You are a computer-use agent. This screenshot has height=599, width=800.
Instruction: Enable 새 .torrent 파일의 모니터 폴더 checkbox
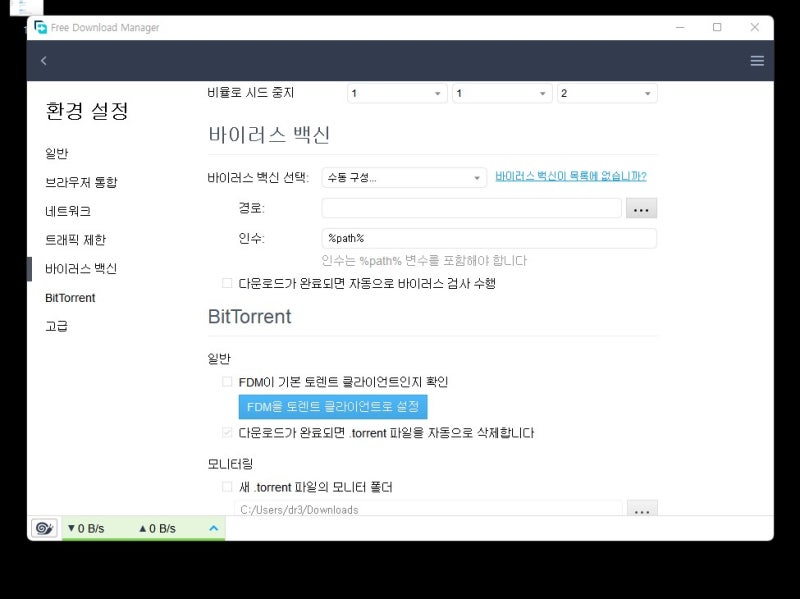click(227, 487)
